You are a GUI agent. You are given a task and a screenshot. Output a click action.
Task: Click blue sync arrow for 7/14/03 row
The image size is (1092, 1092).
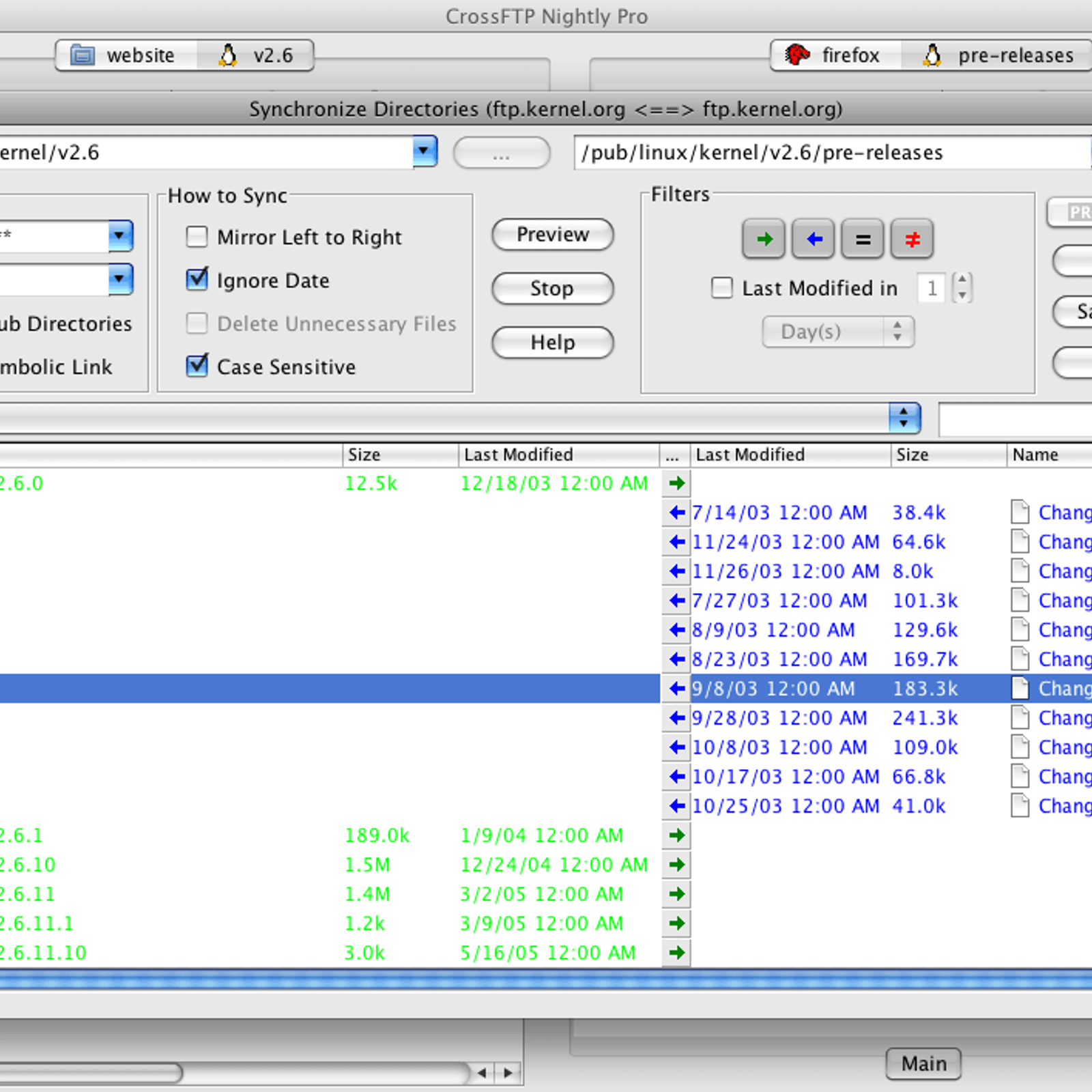coord(676,513)
